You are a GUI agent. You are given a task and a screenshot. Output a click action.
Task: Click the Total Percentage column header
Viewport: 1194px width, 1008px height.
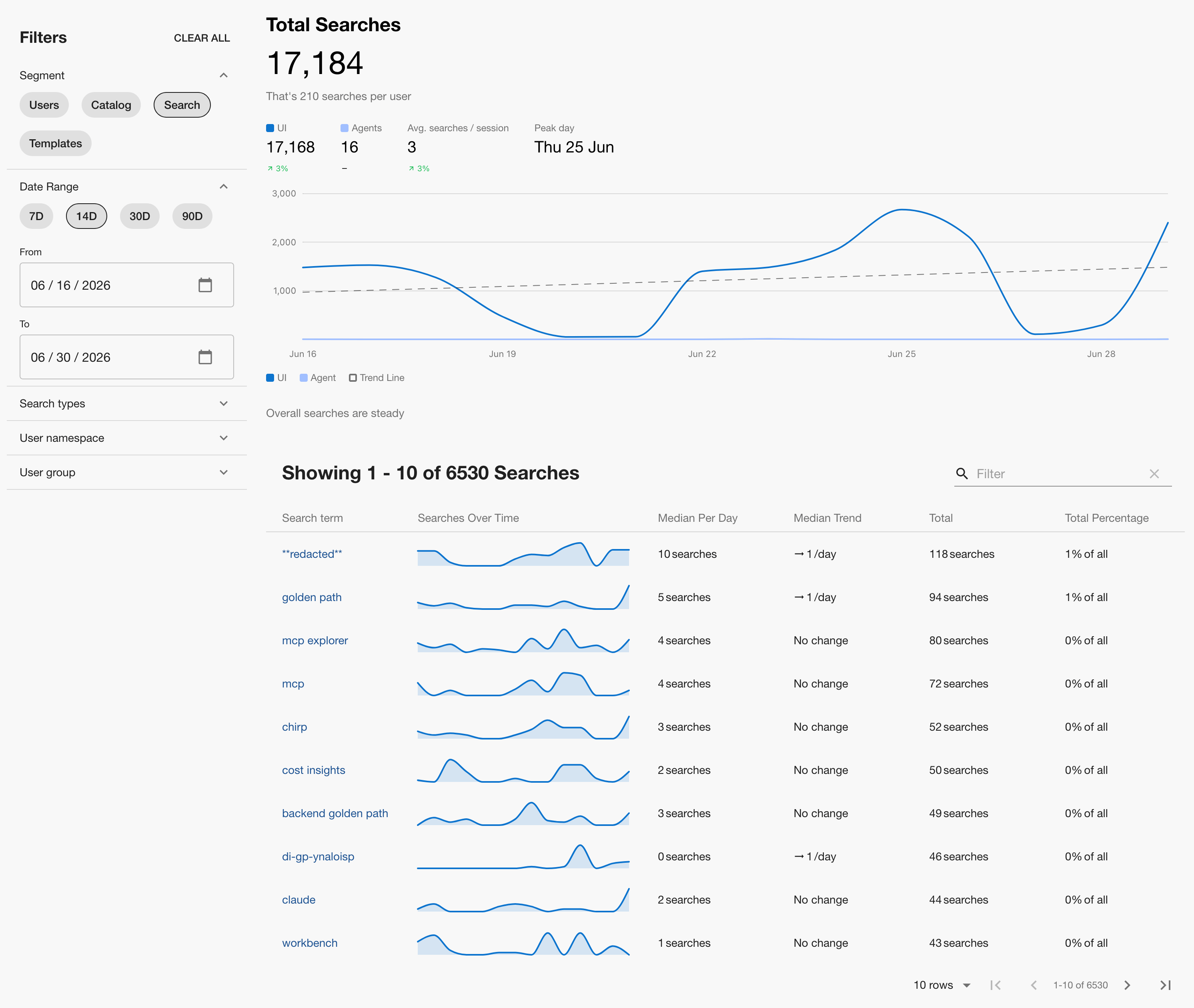click(x=1107, y=518)
